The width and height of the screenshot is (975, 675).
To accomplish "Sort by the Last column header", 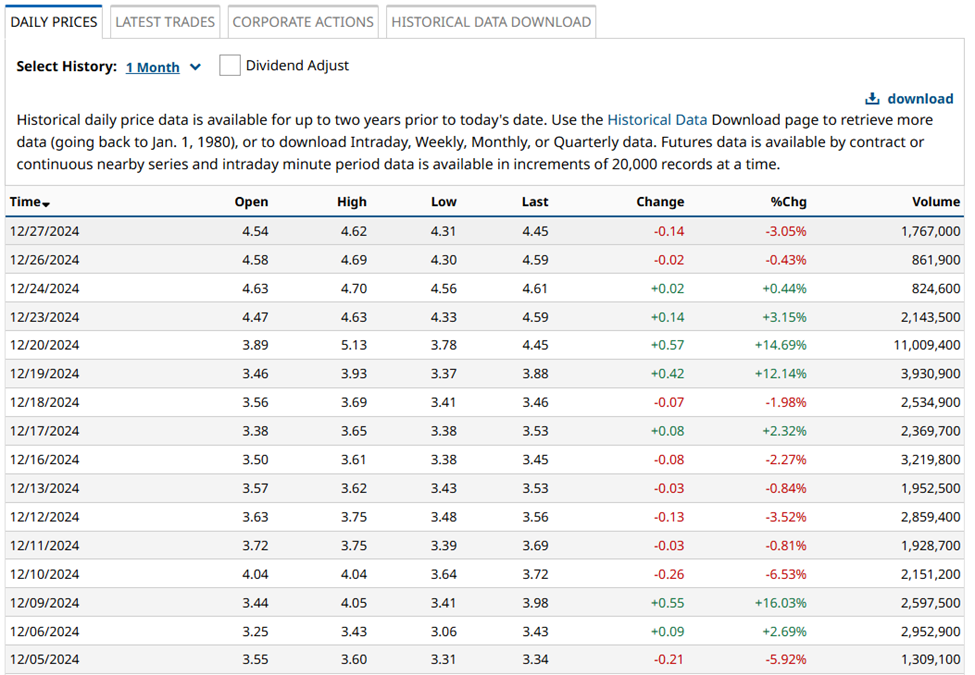I will tap(534, 201).
